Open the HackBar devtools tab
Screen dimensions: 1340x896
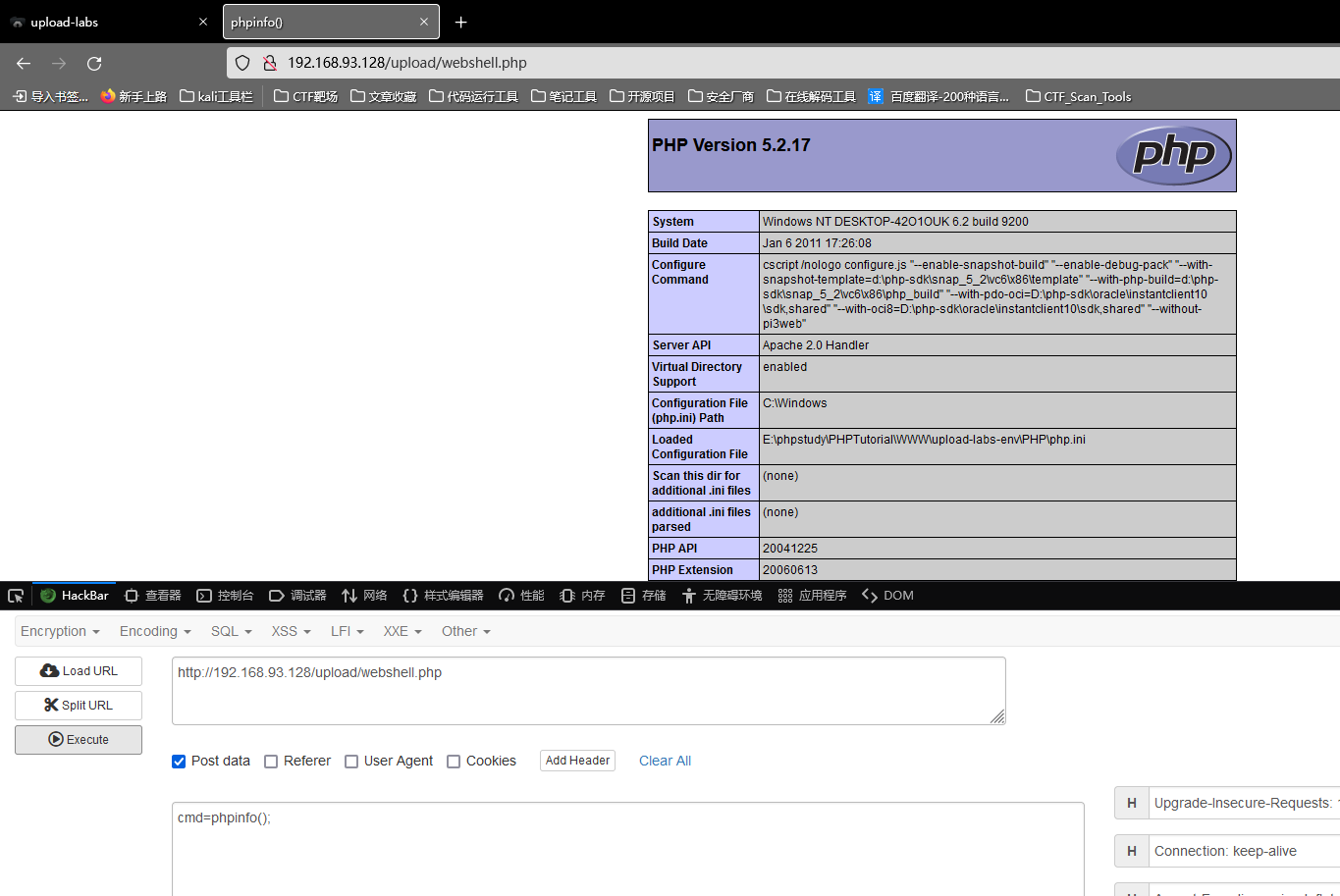point(75,596)
